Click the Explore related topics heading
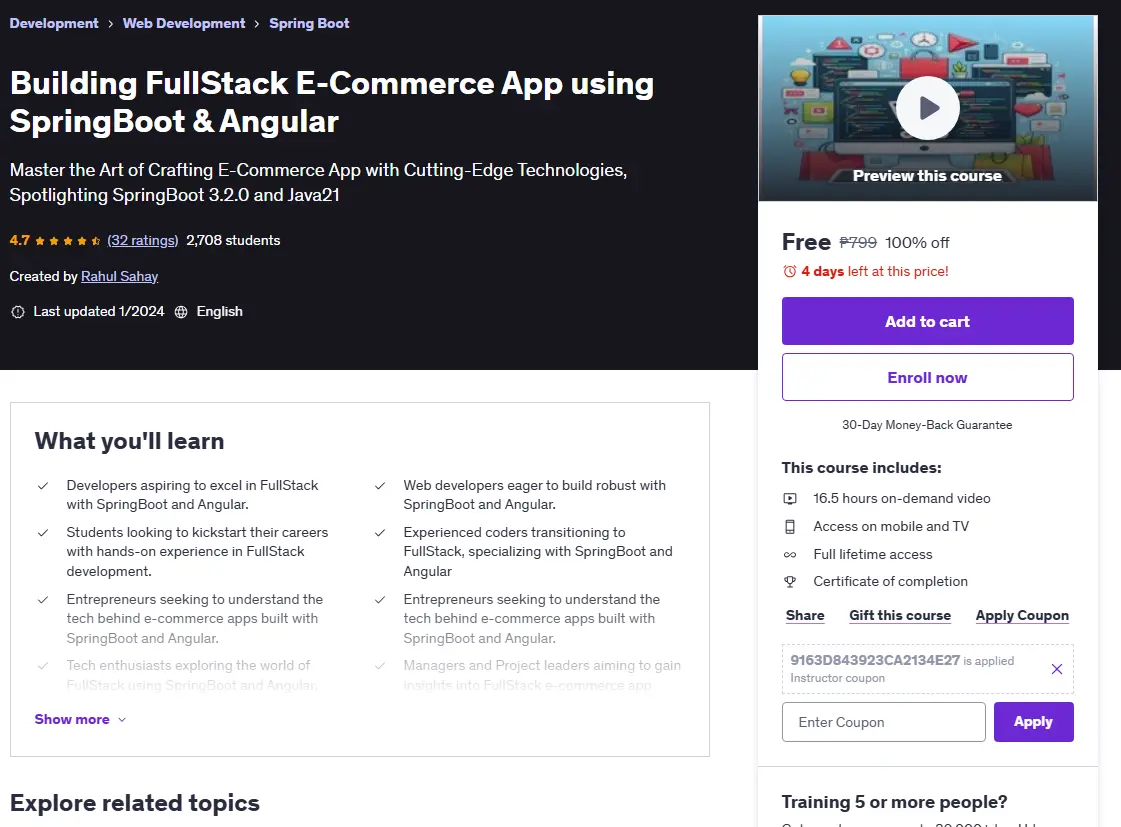1121x827 pixels. [x=134, y=803]
